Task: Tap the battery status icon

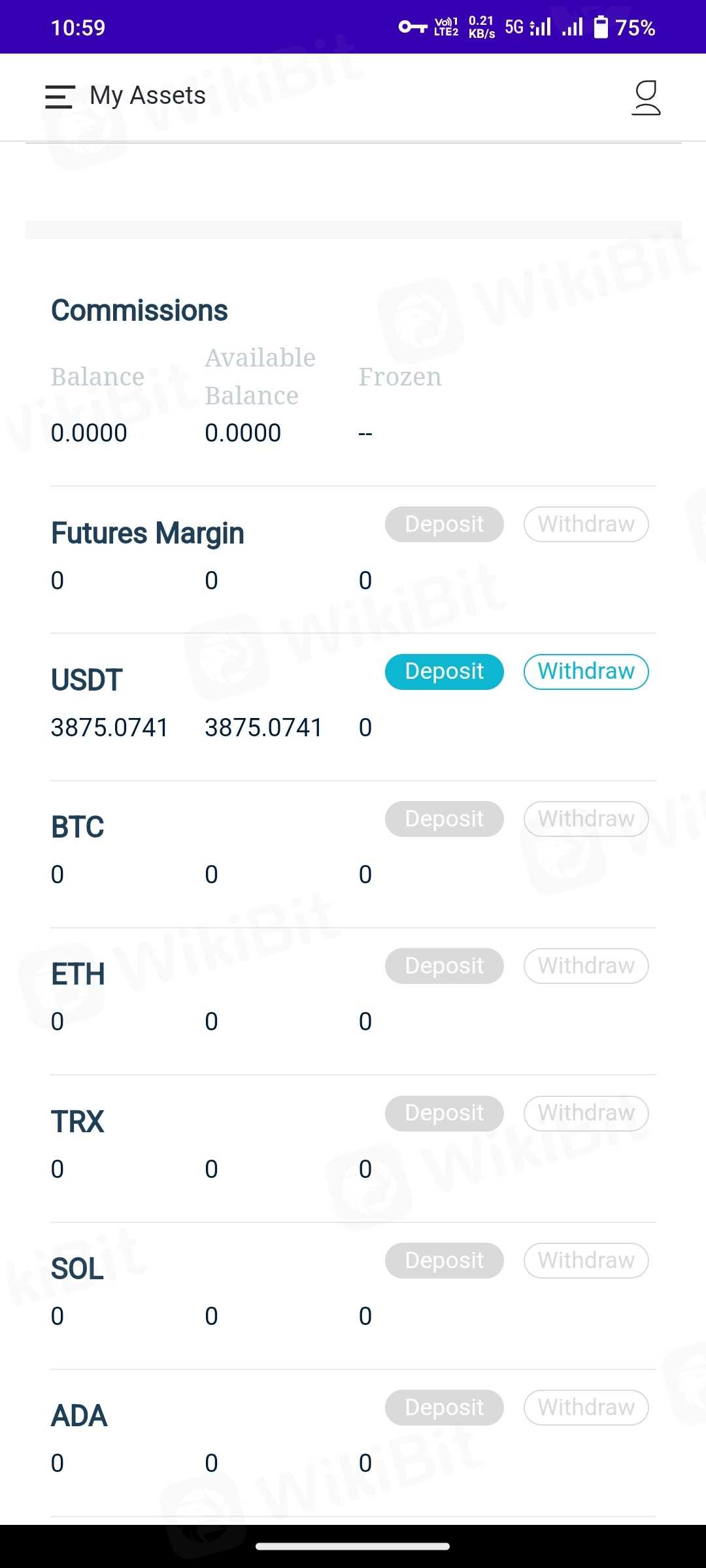Action: 600,27
